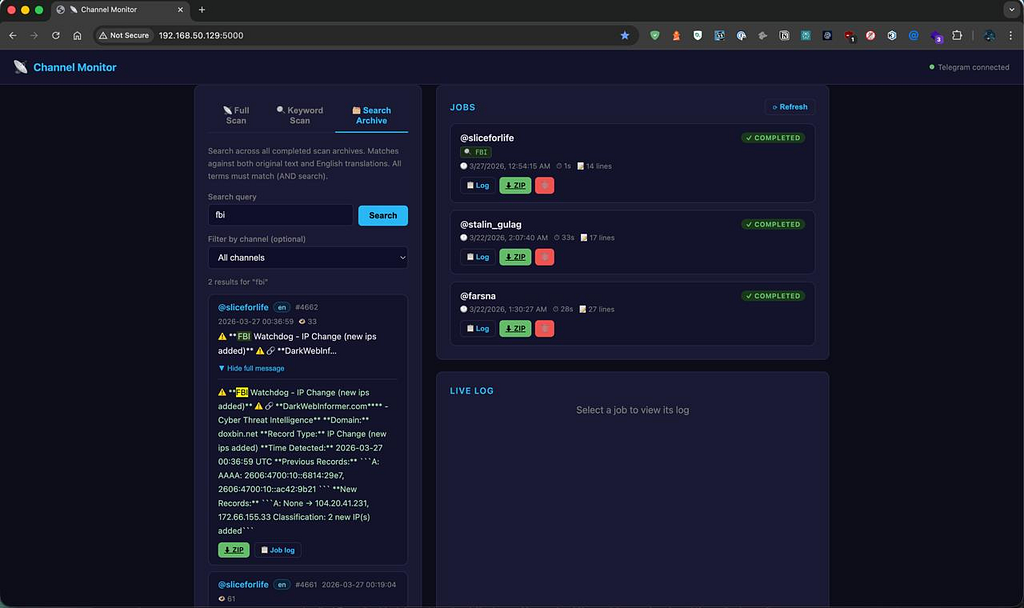Click the Channel Monitor logo title
The height and width of the screenshot is (608, 1024).
(74, 67)
